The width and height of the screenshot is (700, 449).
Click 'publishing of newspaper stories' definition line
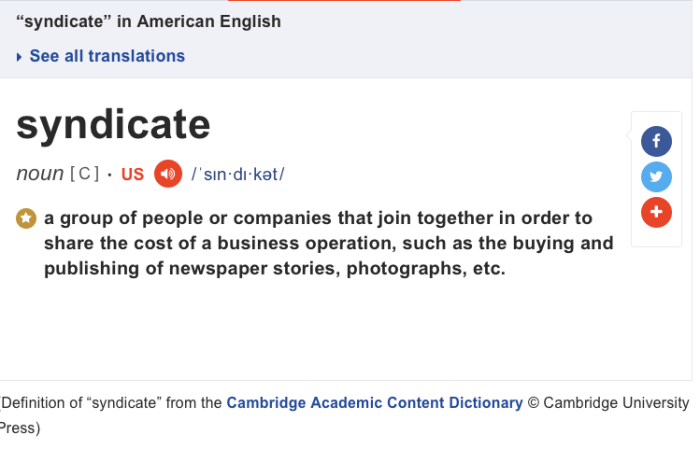click(x=275, y=269)
